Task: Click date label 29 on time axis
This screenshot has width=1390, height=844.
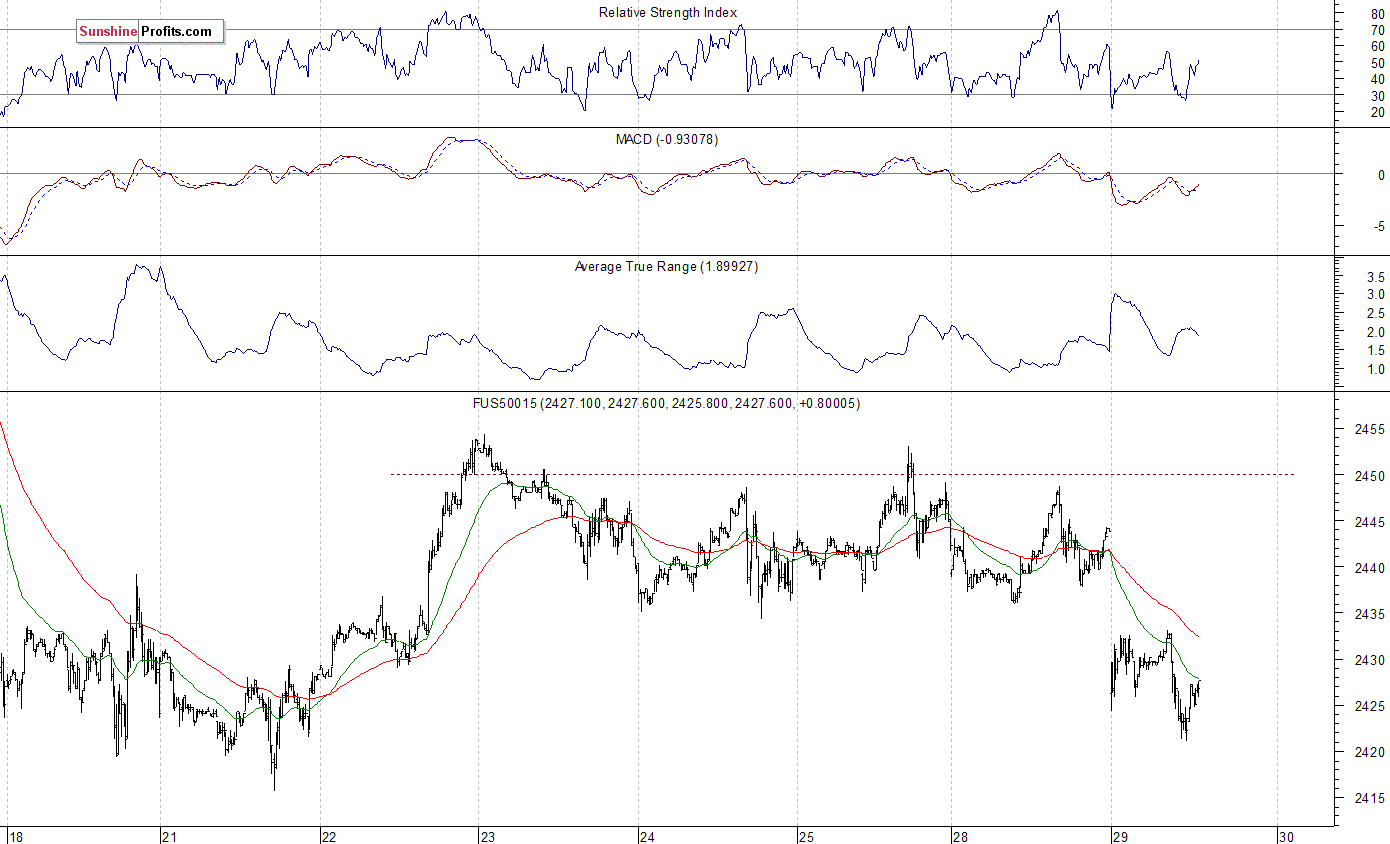Action: click(x=1120, y=836)
